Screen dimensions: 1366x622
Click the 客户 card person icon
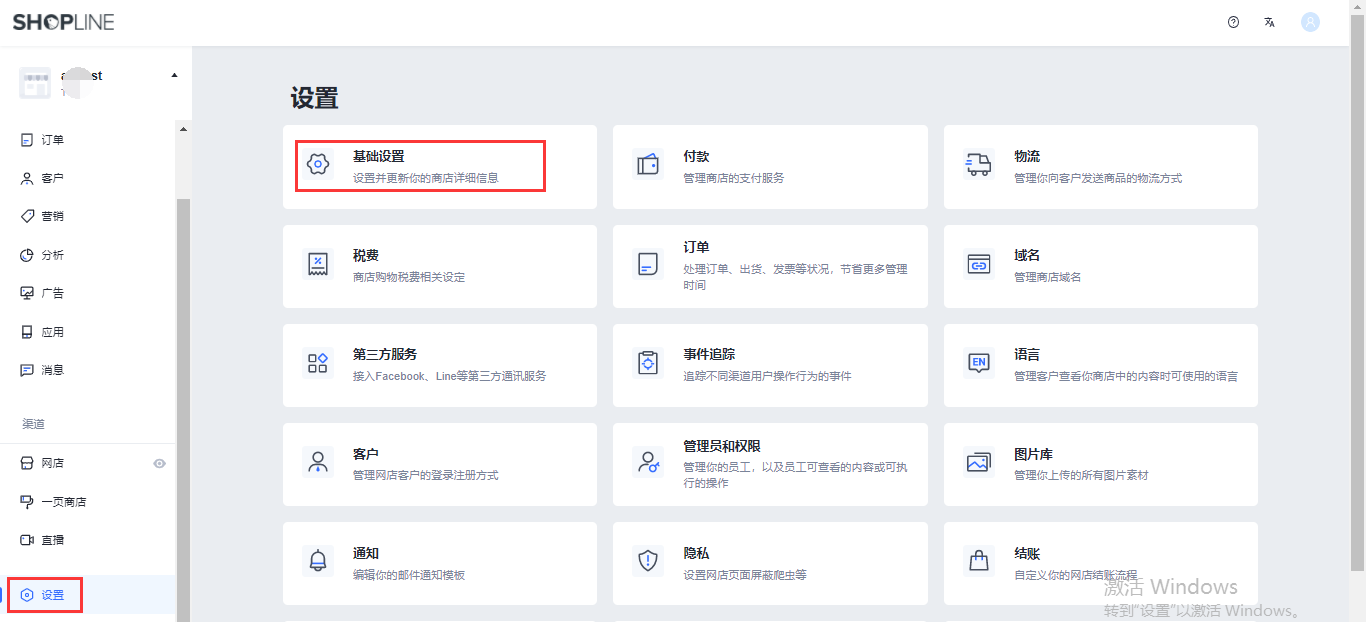click(x=318, y=462)
